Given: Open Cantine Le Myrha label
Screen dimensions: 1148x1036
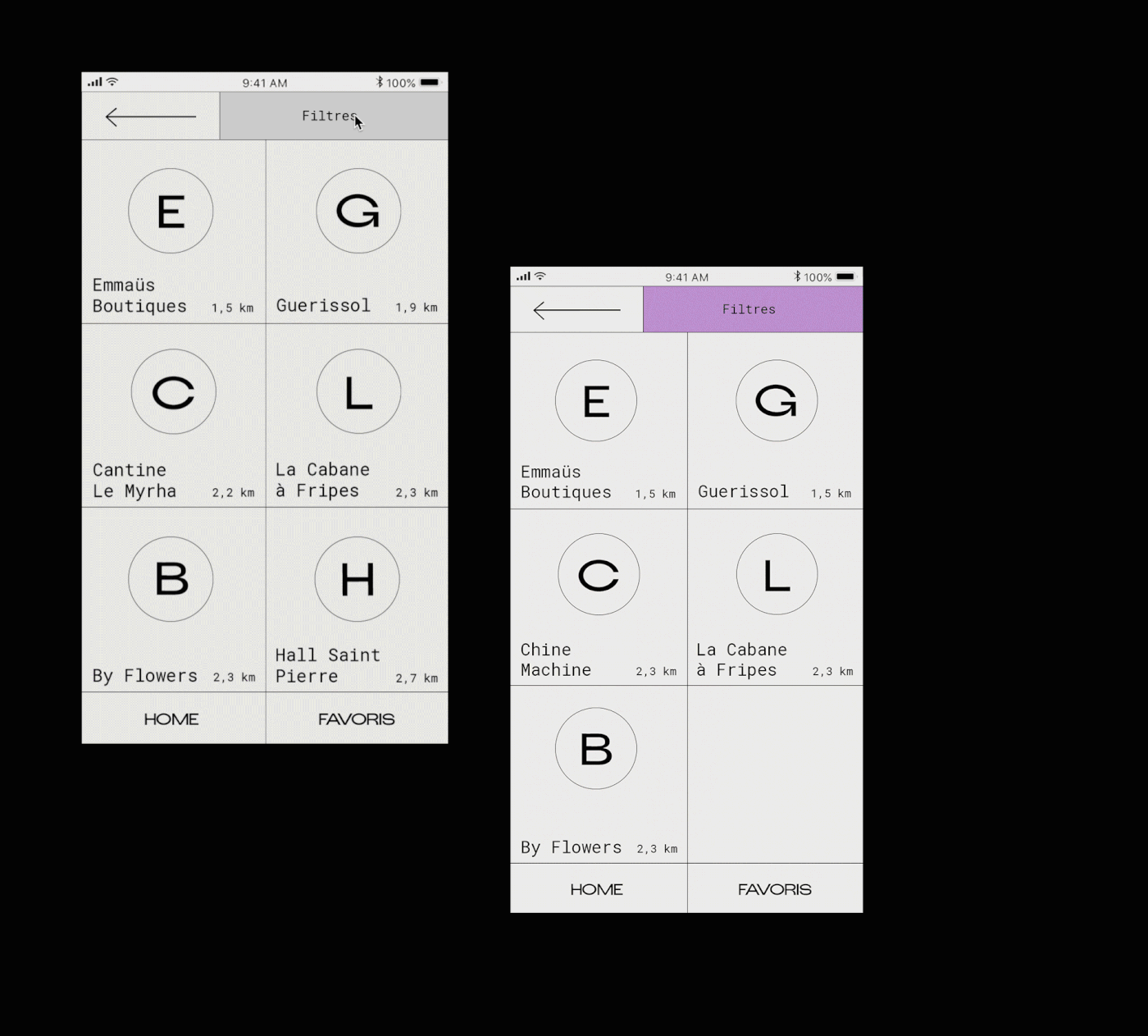Looking at the screenshot, I should pyautogui.click(x=134, y=481).
